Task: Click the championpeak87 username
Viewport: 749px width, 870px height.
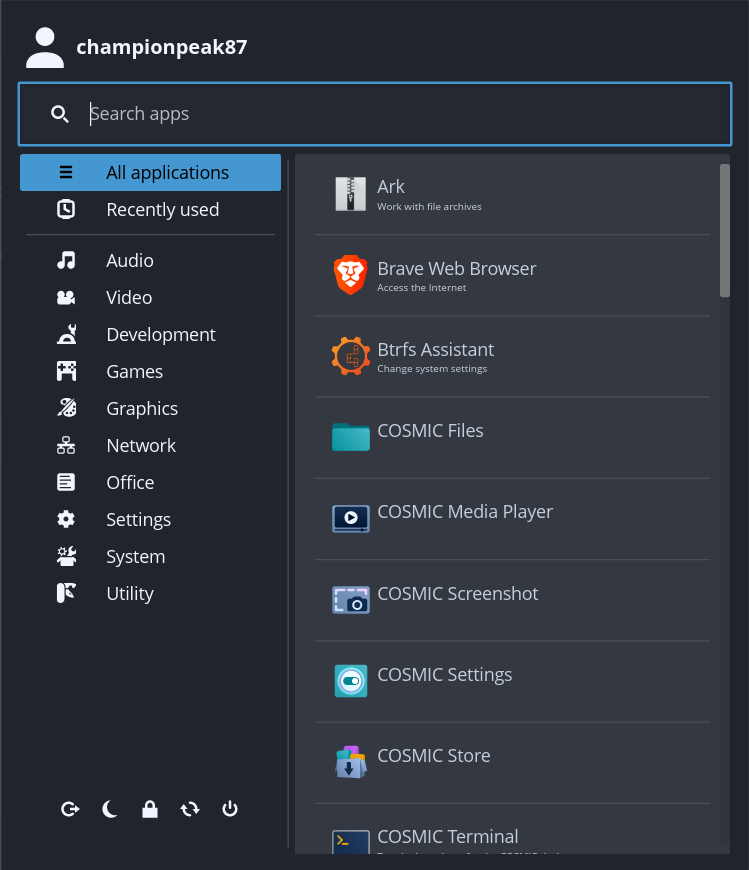Action: (161, 48)
